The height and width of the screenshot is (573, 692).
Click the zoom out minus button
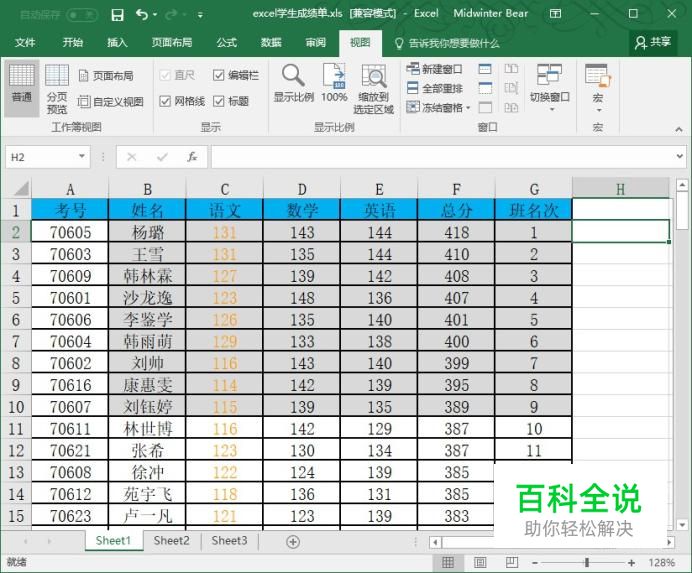535,562
